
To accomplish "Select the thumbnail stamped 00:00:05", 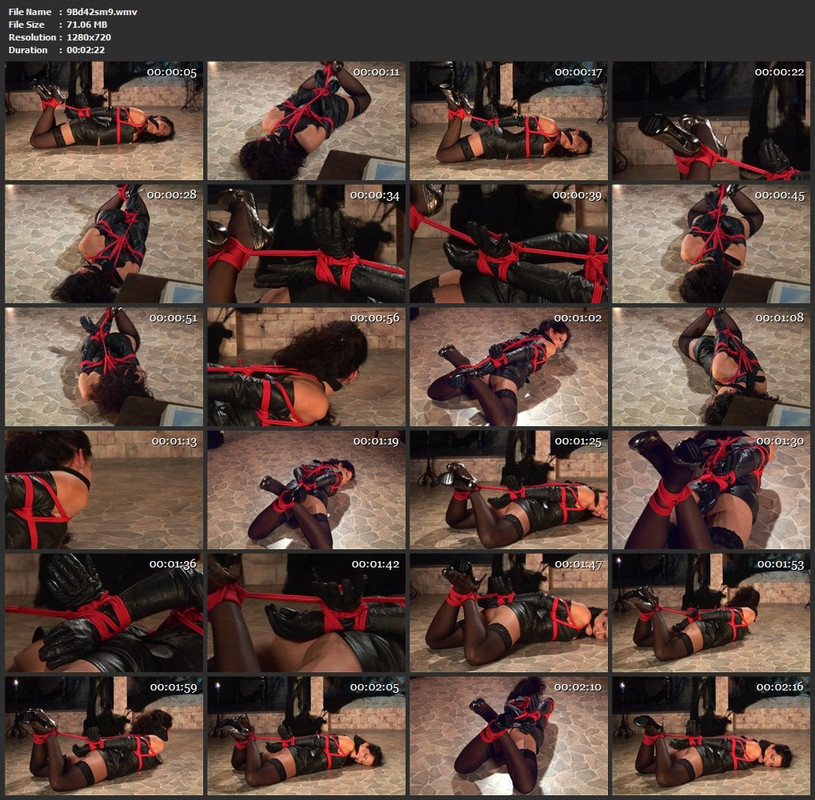I will pyautogui.click(x=104, y=121).
